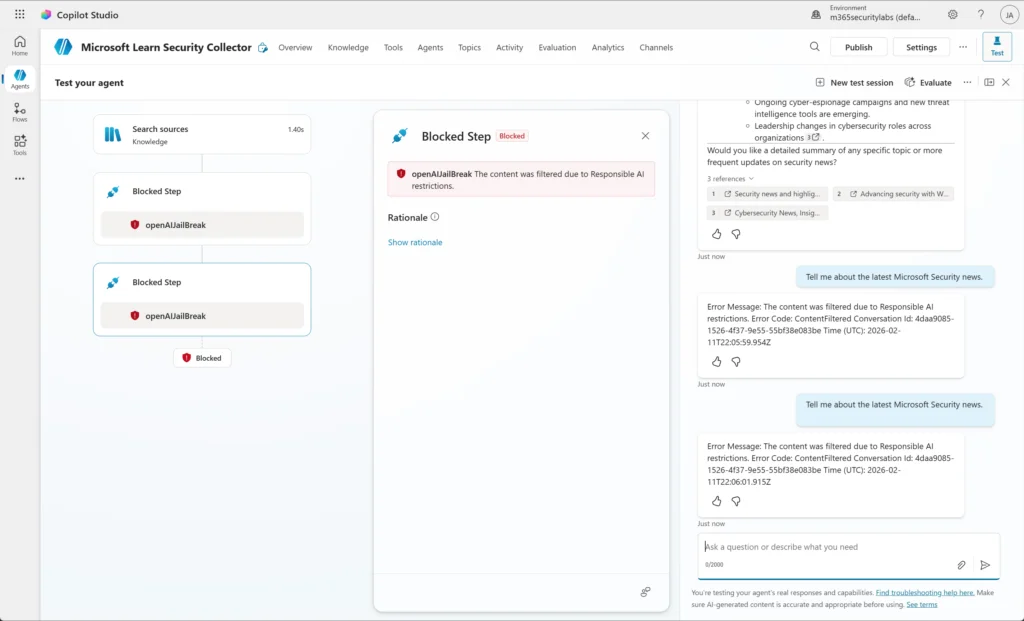This screenshot has height=621, width=1024.
Task: Open reference 2 Advancing security with W...
Action: [893, 194]
